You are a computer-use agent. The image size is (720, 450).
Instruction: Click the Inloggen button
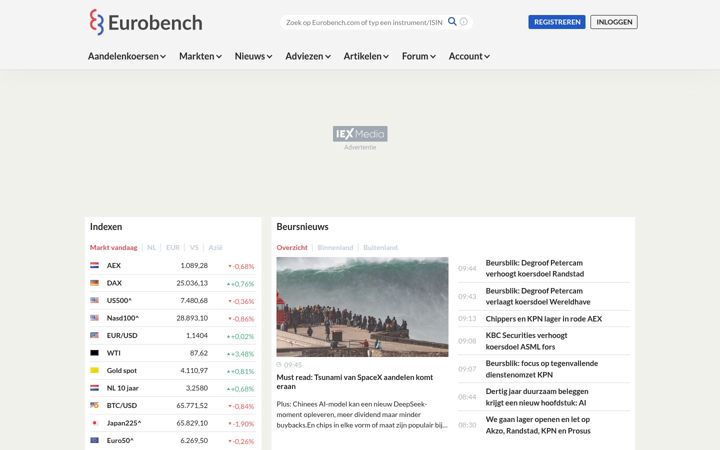point(614,22)
